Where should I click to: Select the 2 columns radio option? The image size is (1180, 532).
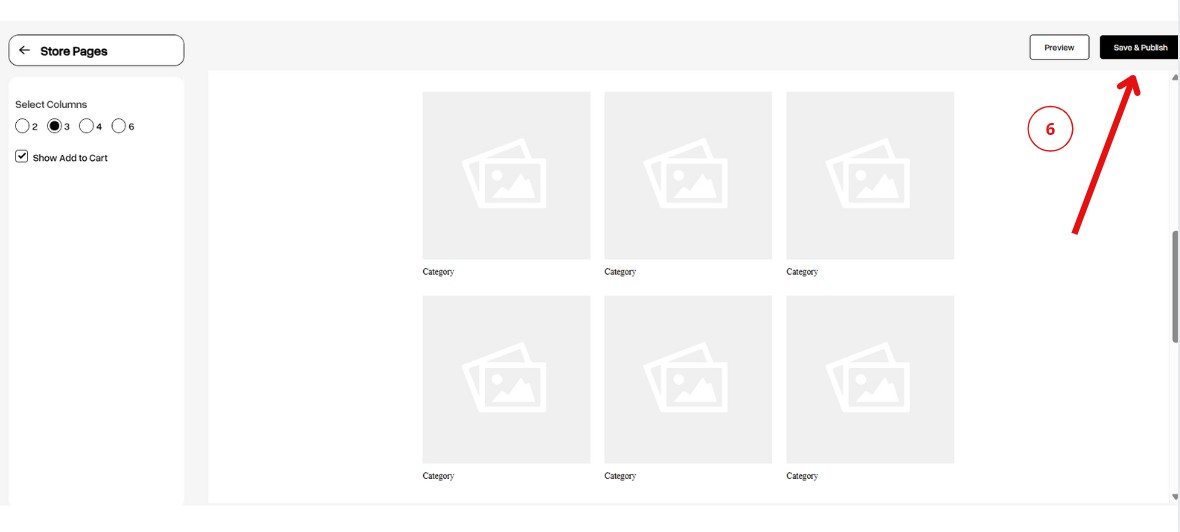point(22,126)
